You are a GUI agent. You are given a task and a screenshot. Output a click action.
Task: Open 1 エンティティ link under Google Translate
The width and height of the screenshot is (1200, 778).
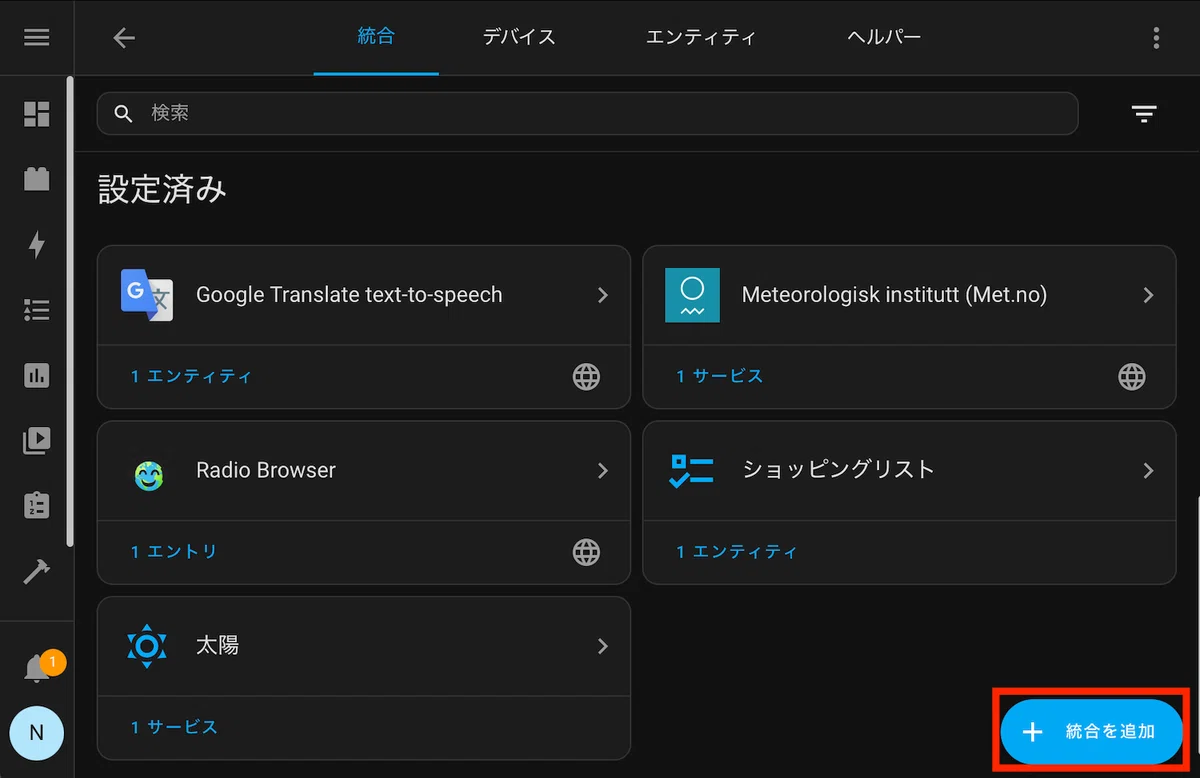(x=191, y=376)
